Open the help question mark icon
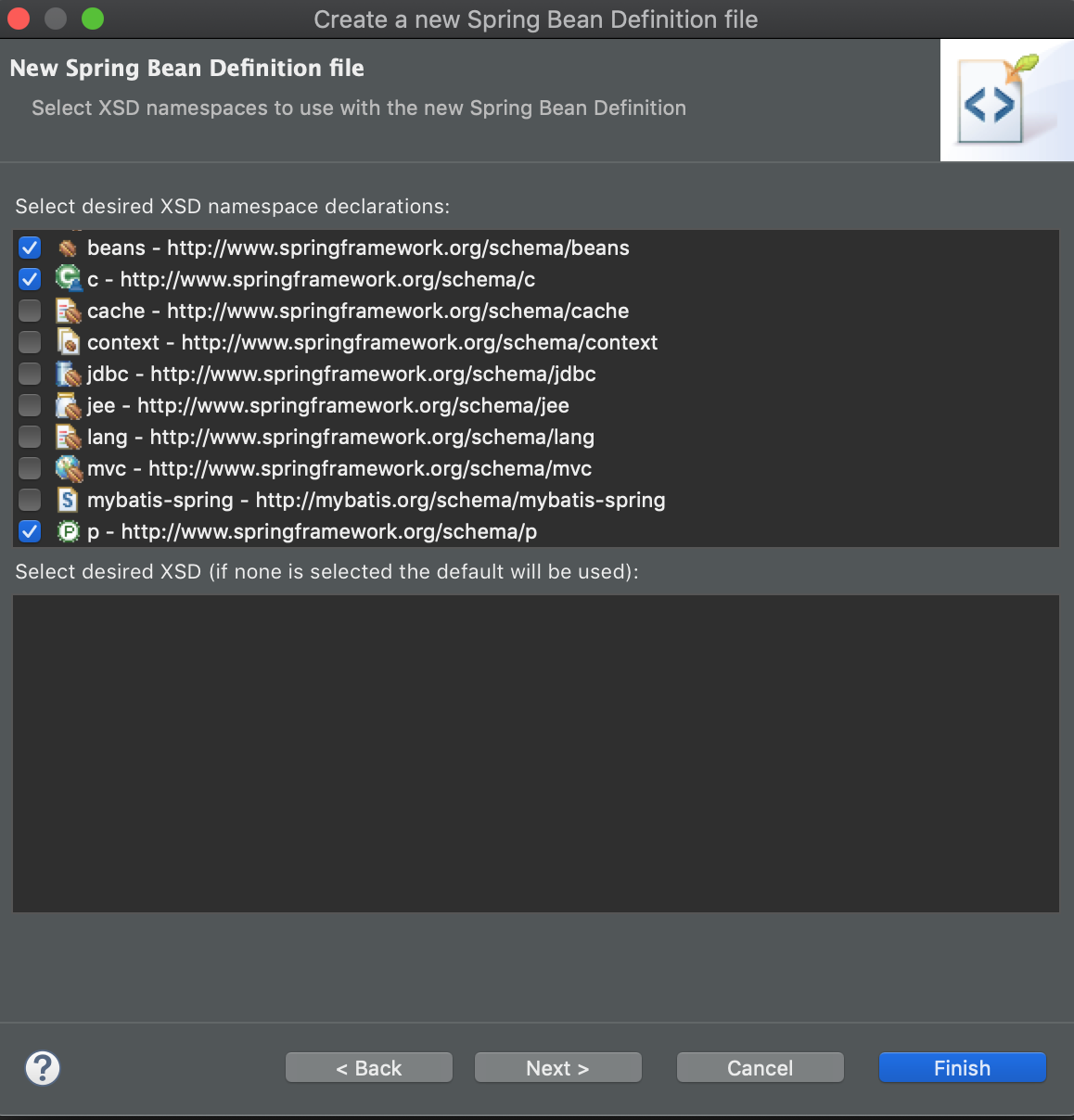Image resolution: width=1074 pixels, height=1120 pixels. [43, 1068]
